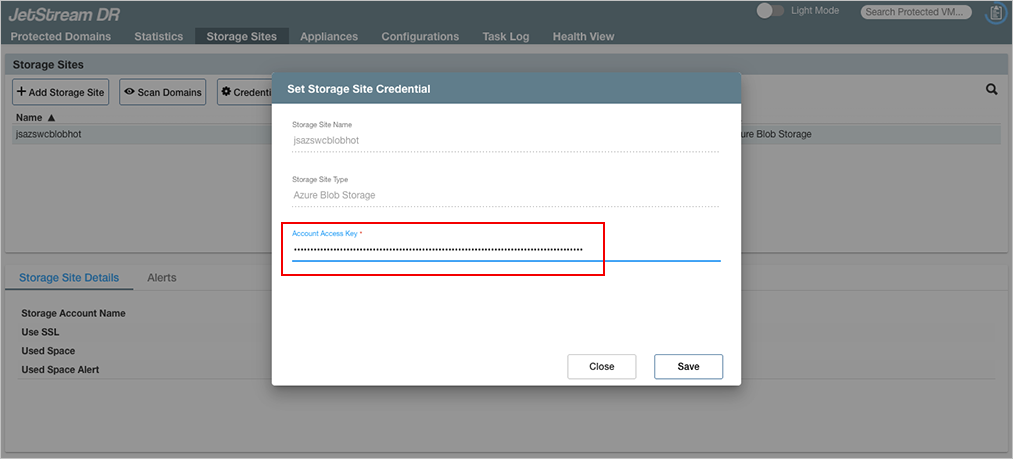Image resolution: width=1013 pixels, height=459 pixels.
Task: Open the Configurations tab
Action: tap(420, 36)
